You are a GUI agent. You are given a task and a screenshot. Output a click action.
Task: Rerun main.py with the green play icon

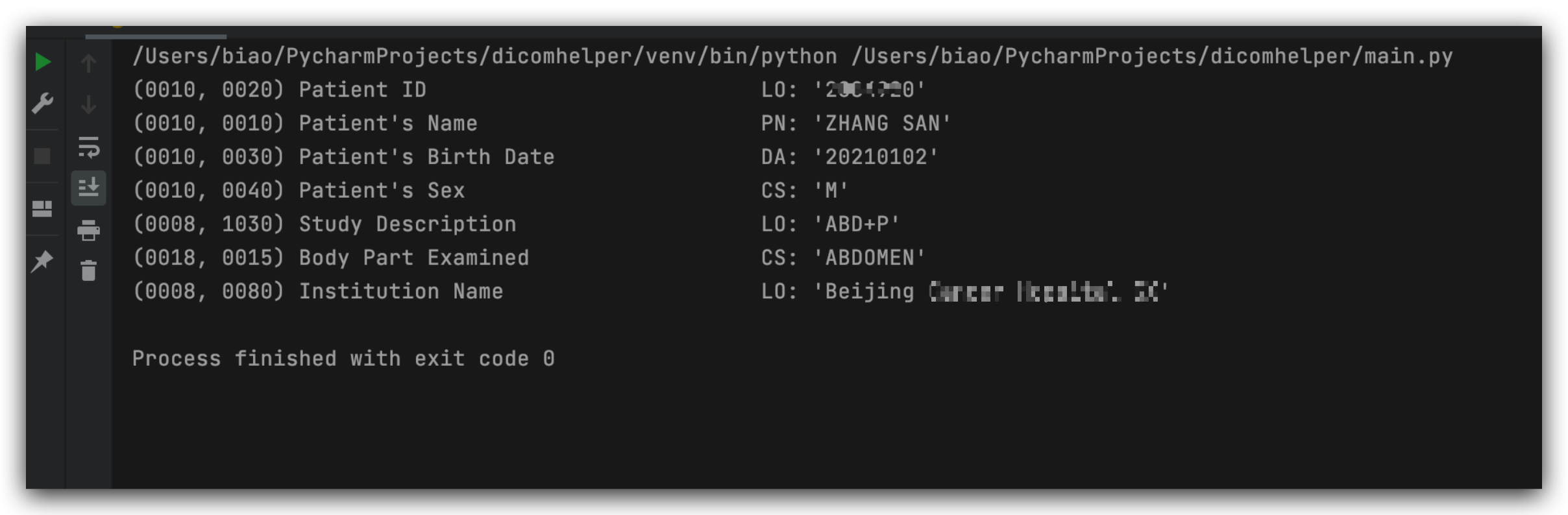43,62
